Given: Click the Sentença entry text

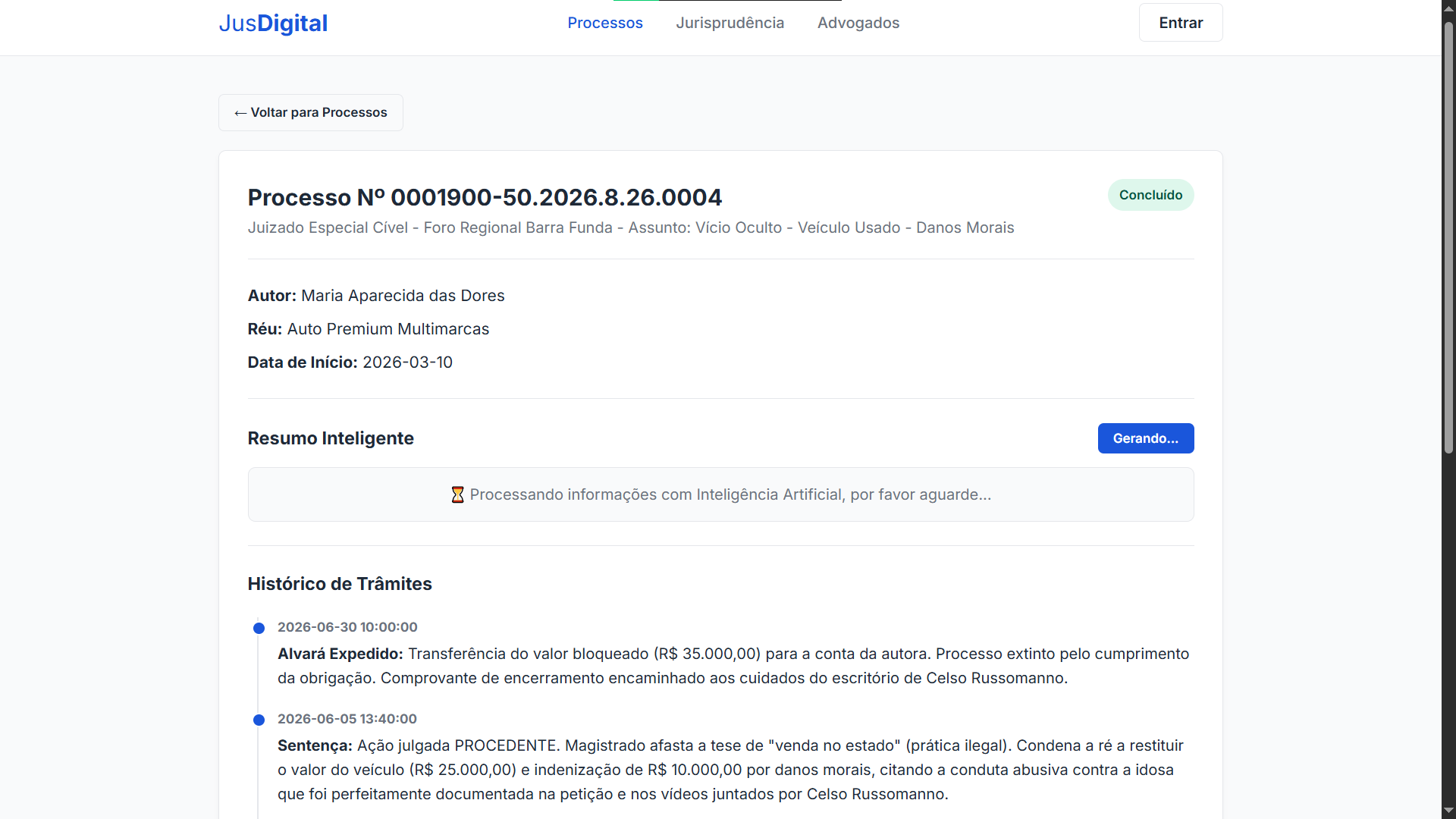Looking at the screenshot, I should [730, 770].
